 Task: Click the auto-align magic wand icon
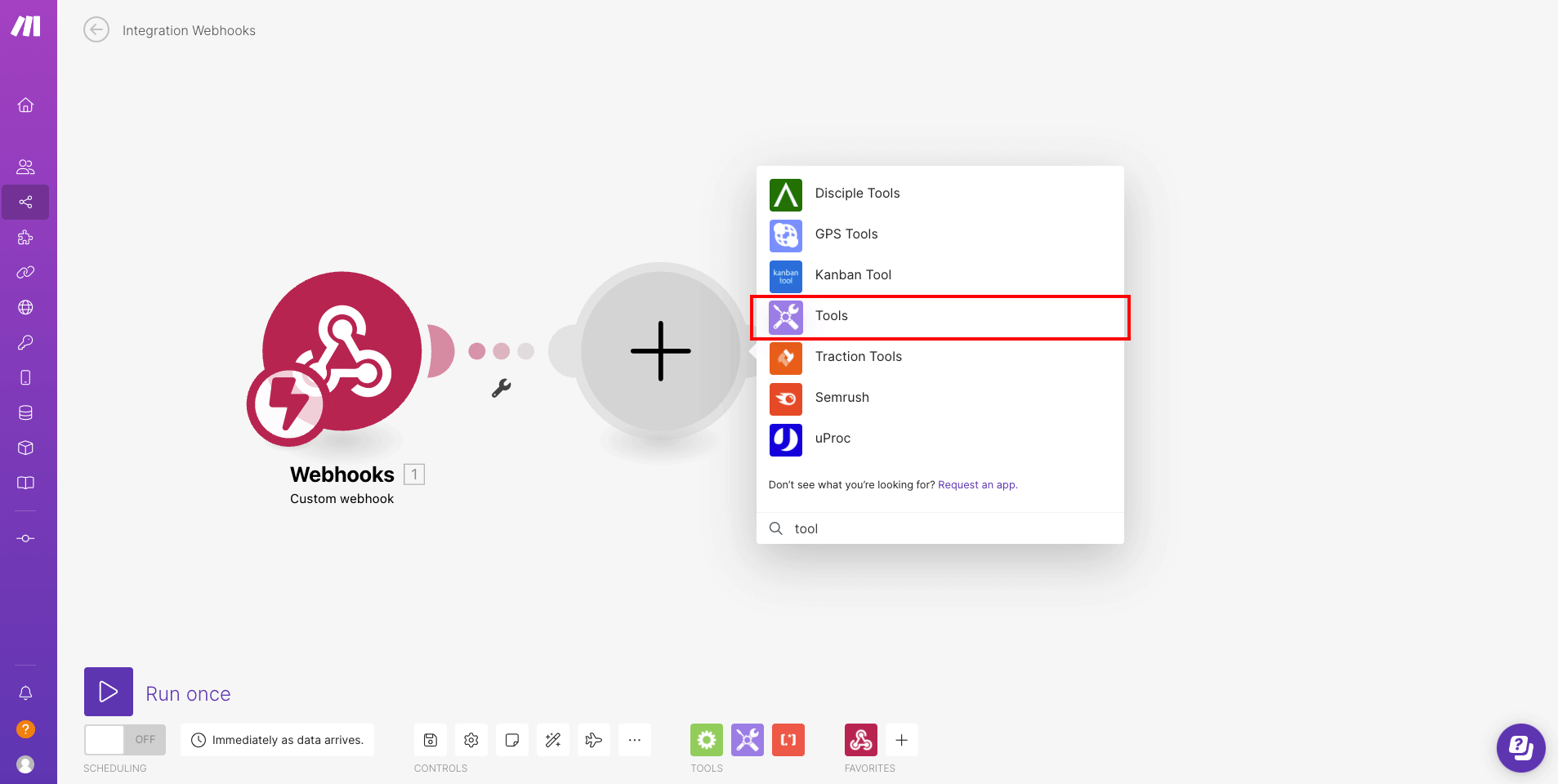(553, 740)
